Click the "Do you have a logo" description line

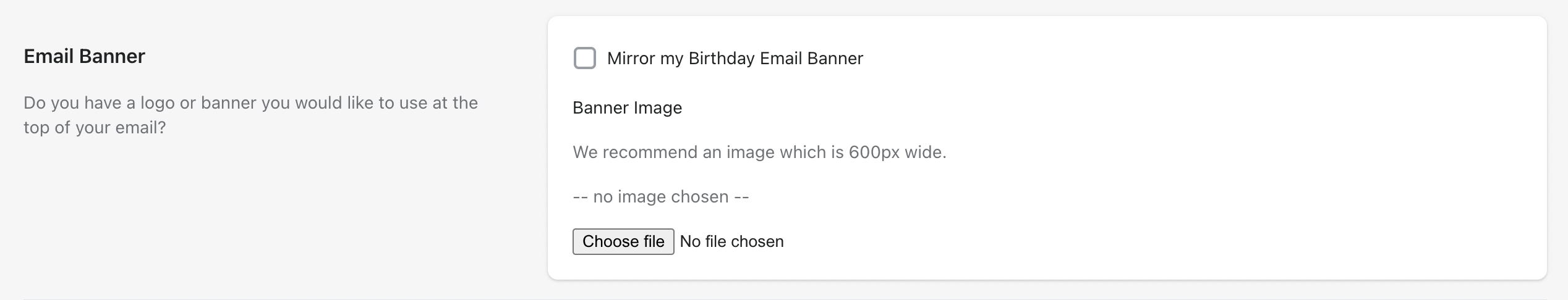pos(250,102)
